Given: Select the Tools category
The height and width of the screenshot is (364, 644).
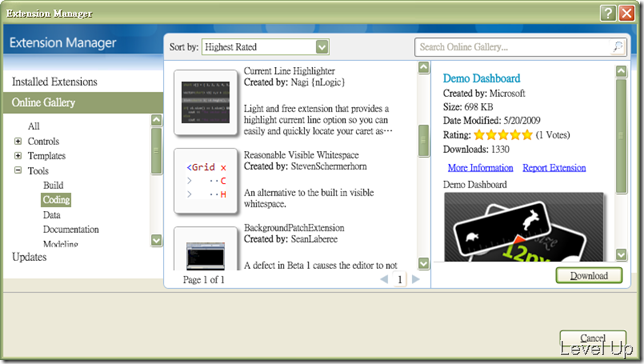Looking at the screenshot, I should (38, 170).
